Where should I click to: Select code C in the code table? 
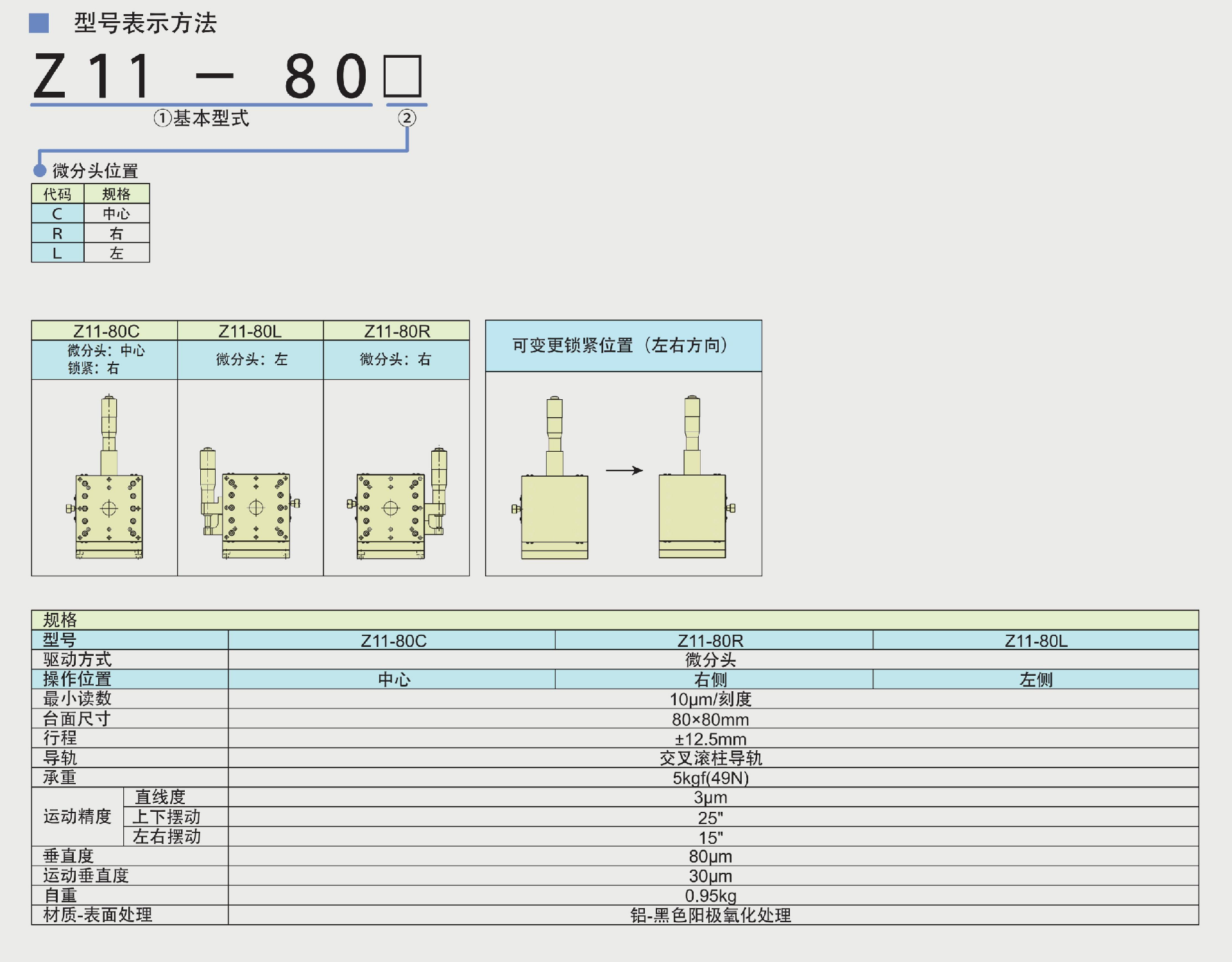57,214
